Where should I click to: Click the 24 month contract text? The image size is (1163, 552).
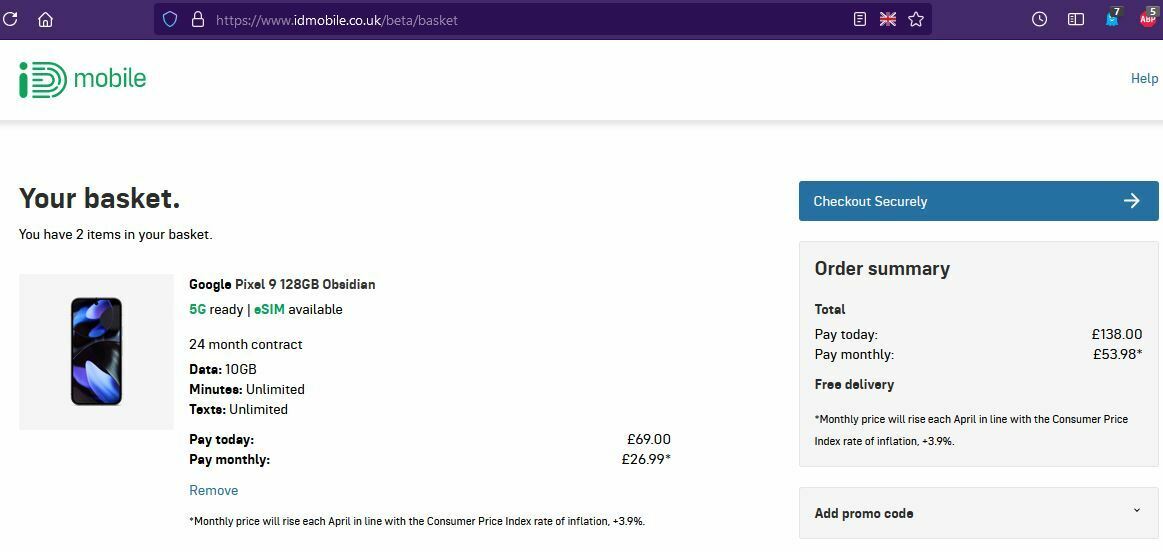tap(246, 344)
